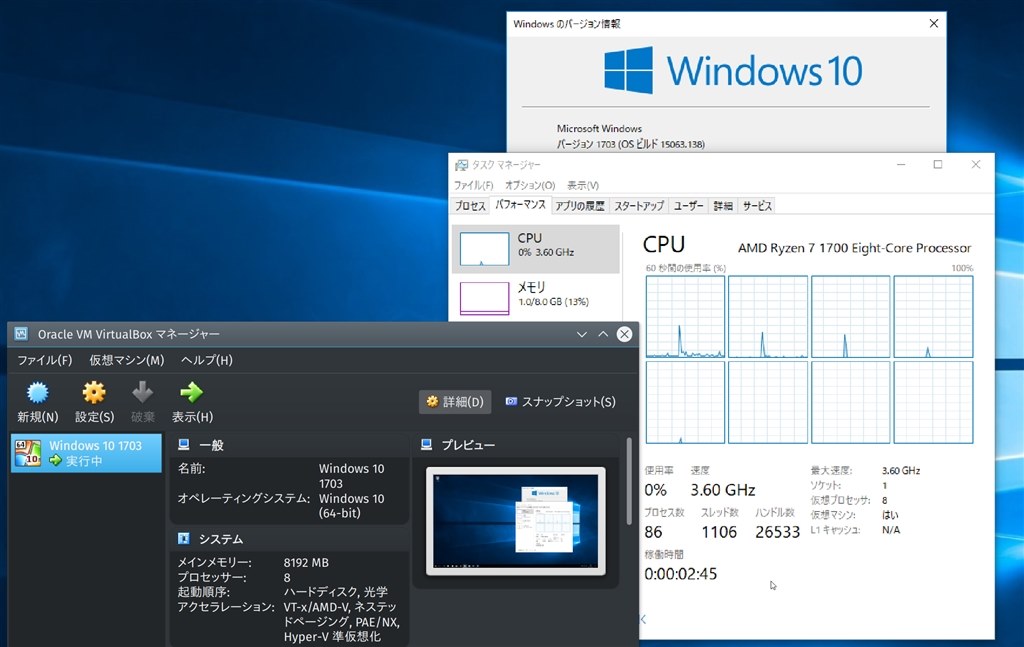The height and width of the screenshot is (647, 1024).
Task: Roll down VirtualBox window chevron button
Action: [581, 334]
